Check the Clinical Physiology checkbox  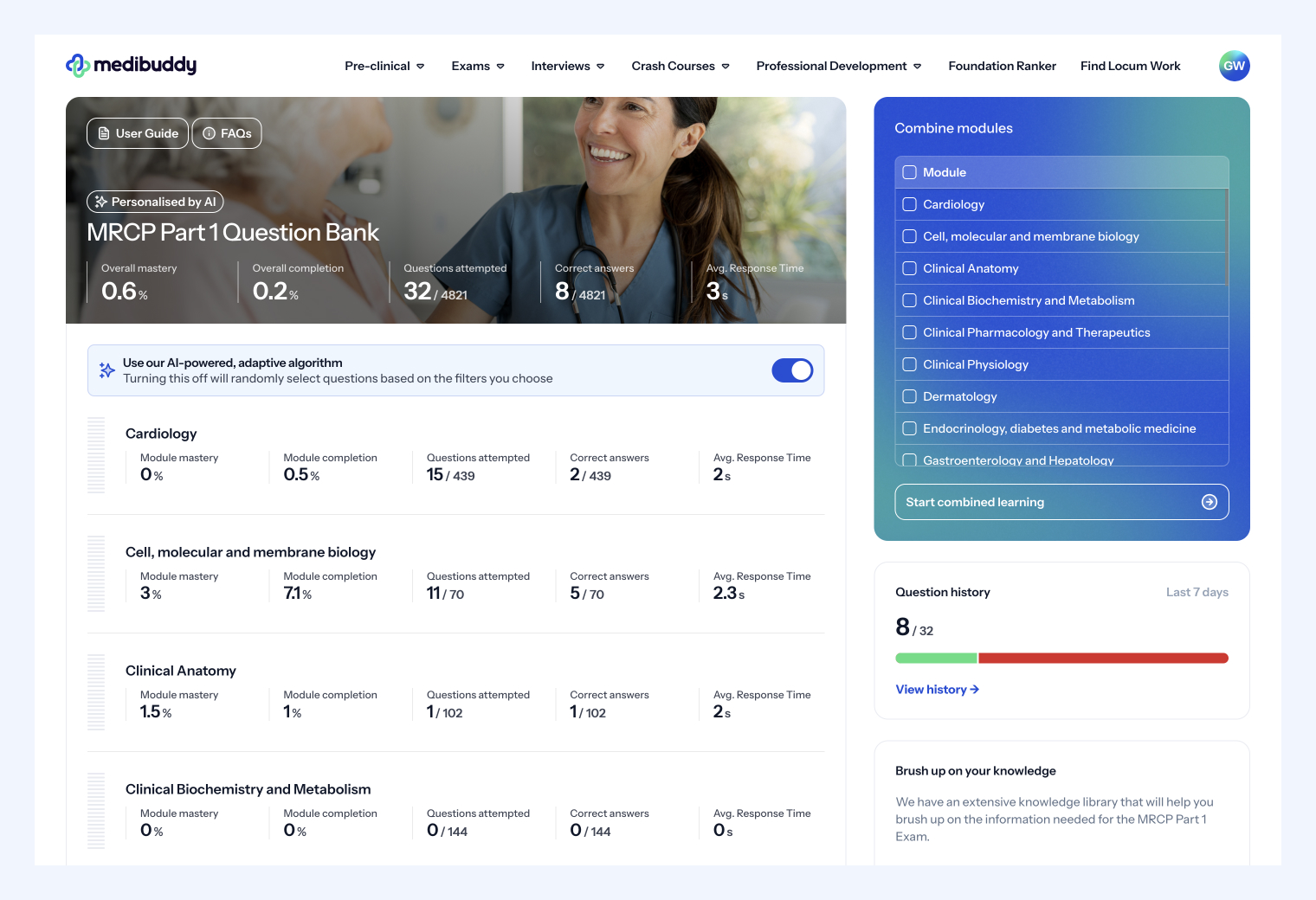tap(910, 364)
